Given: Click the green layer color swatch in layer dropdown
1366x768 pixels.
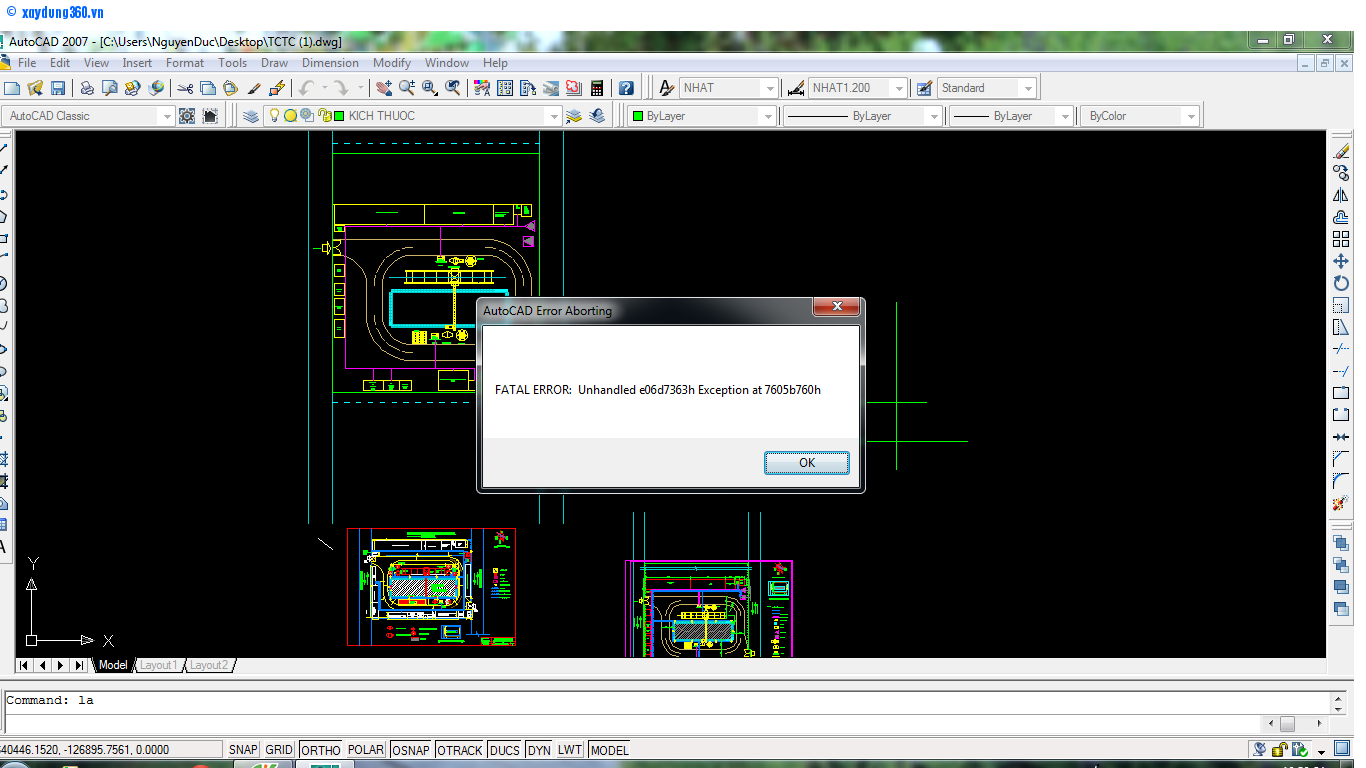Looking at the screenshot, I should (339, 116).
